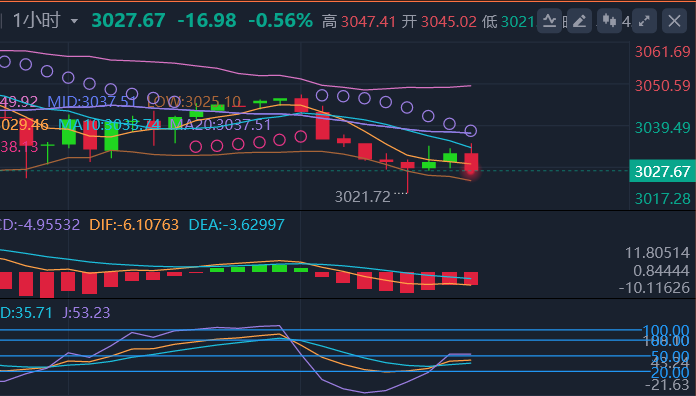Click the last purple SAR circle
The width and height of the screenshot is (696, 396).
click(471, 131)
